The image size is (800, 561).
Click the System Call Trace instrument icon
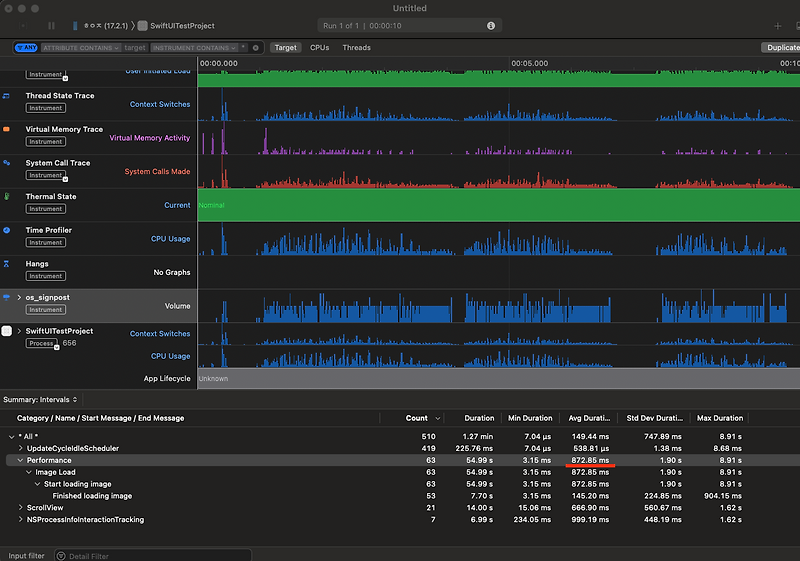pyautogui.click(x=6, y=163)
